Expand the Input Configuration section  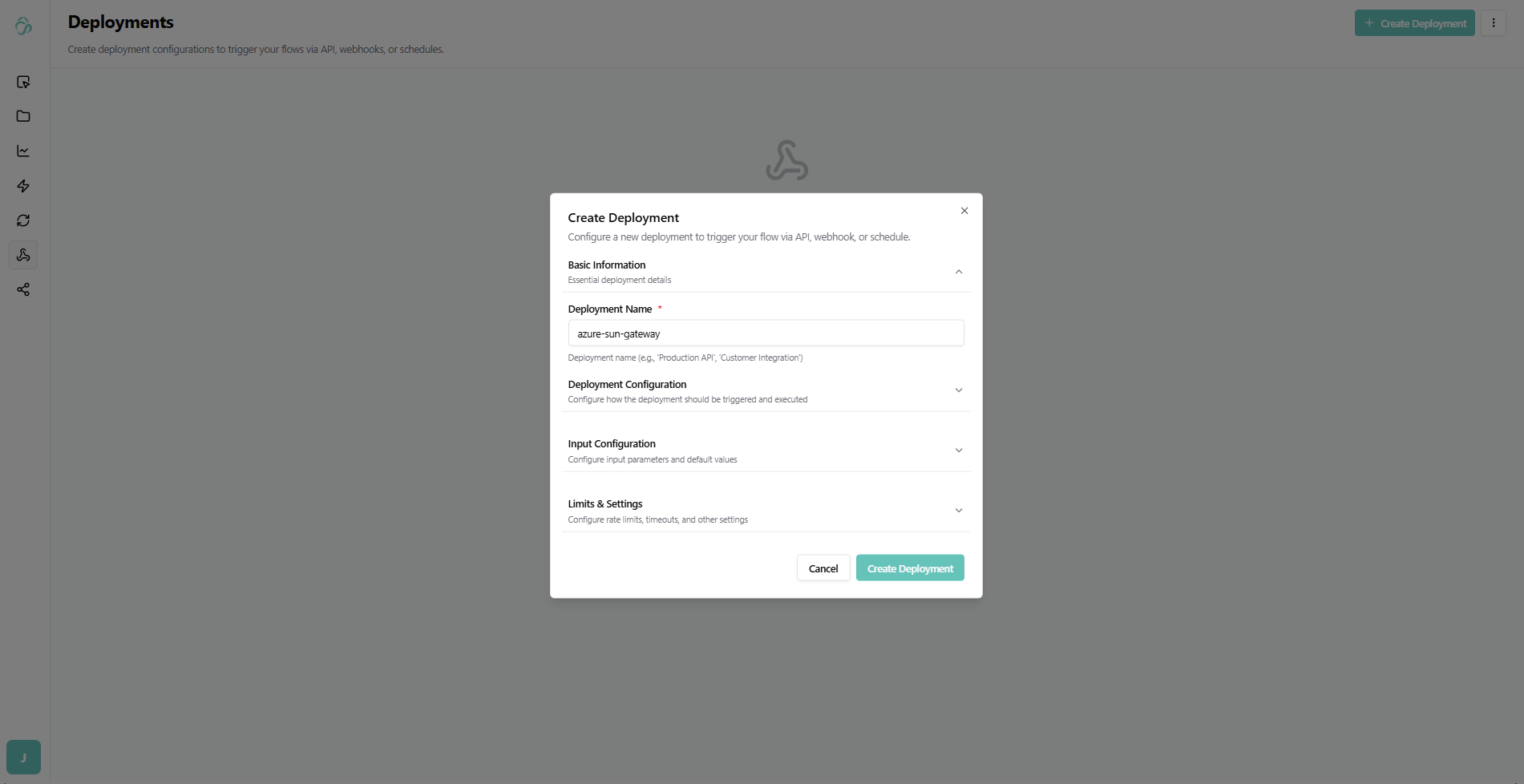point(958,451)
